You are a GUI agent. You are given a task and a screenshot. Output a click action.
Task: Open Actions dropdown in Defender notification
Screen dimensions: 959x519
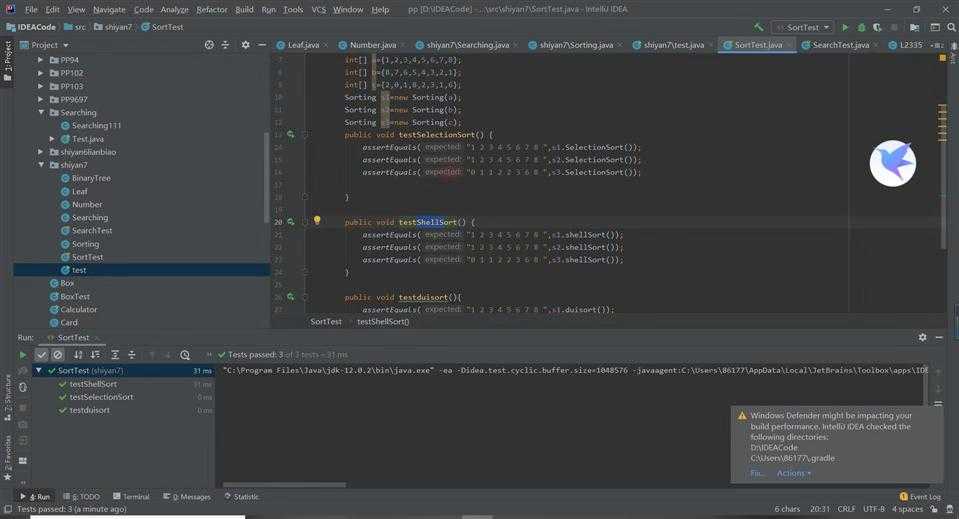[x=794, y=473]
